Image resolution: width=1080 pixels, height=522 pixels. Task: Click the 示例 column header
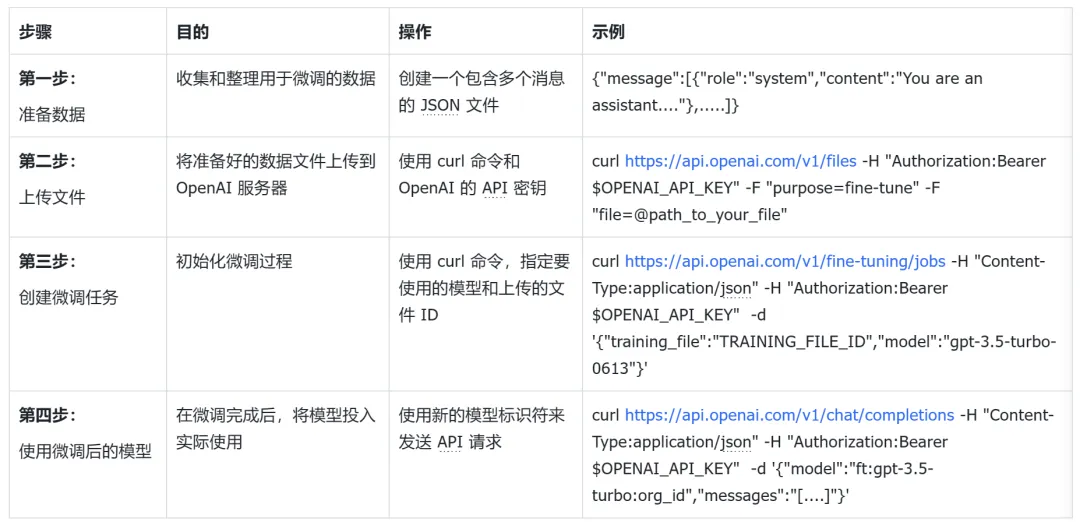(608, 32)
